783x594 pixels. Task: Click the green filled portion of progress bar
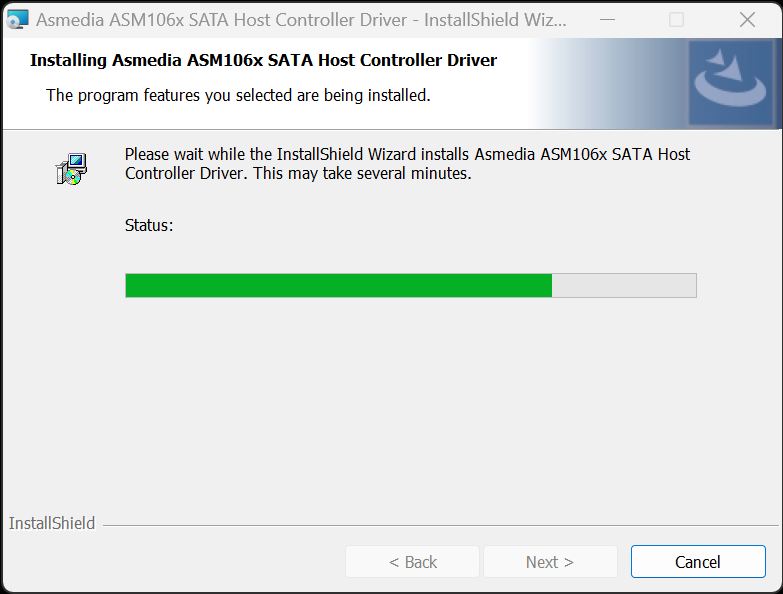(x=339, y=286)
